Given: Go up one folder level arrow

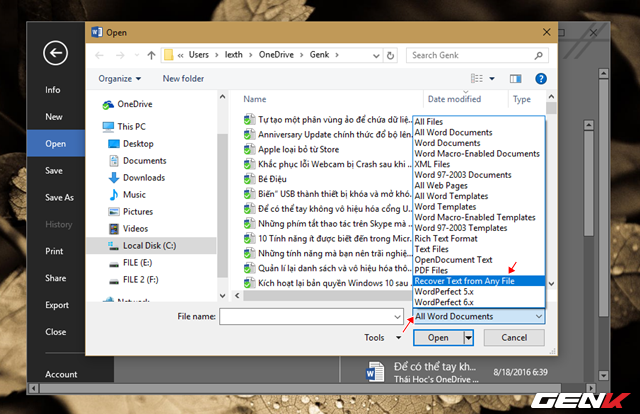Looking at the screenshot, I should click(151, 55).
